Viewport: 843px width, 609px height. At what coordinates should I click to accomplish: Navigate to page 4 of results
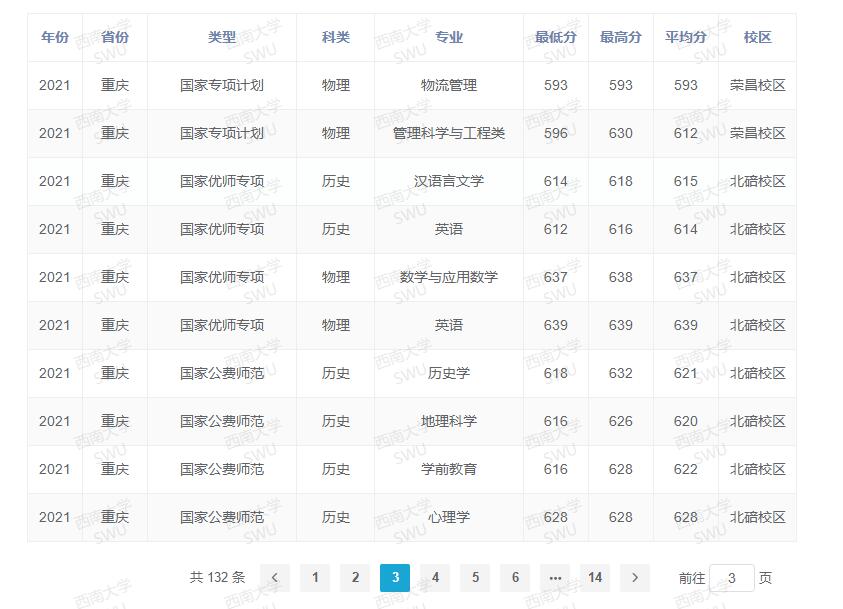tap(435, 578)
